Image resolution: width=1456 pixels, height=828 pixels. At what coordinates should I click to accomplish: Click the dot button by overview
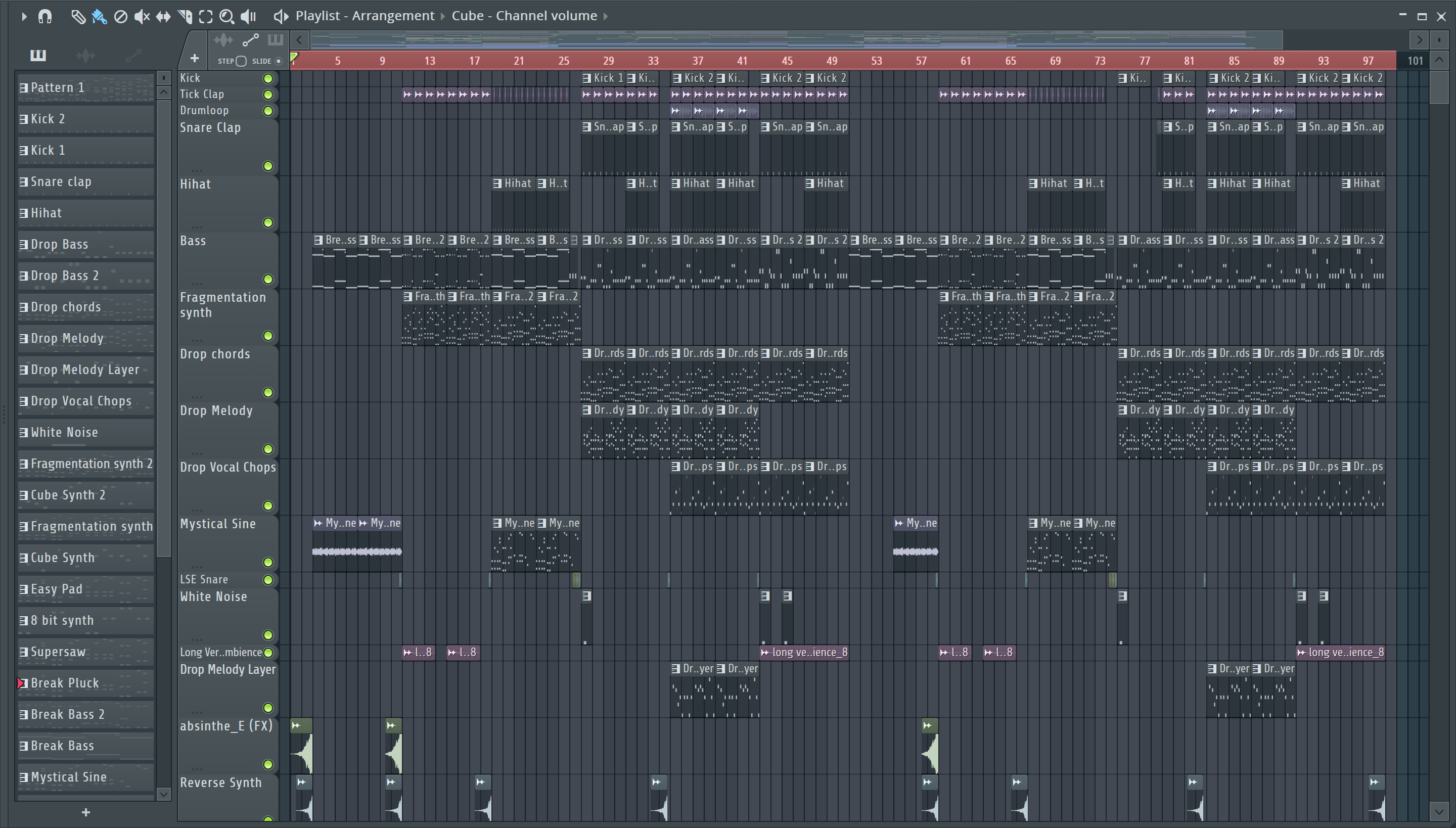coord(1439,40)
